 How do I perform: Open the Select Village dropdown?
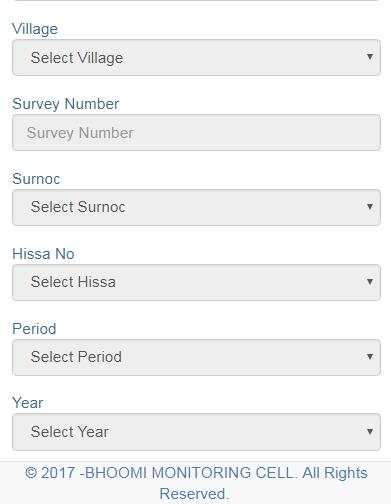[196, 57]
